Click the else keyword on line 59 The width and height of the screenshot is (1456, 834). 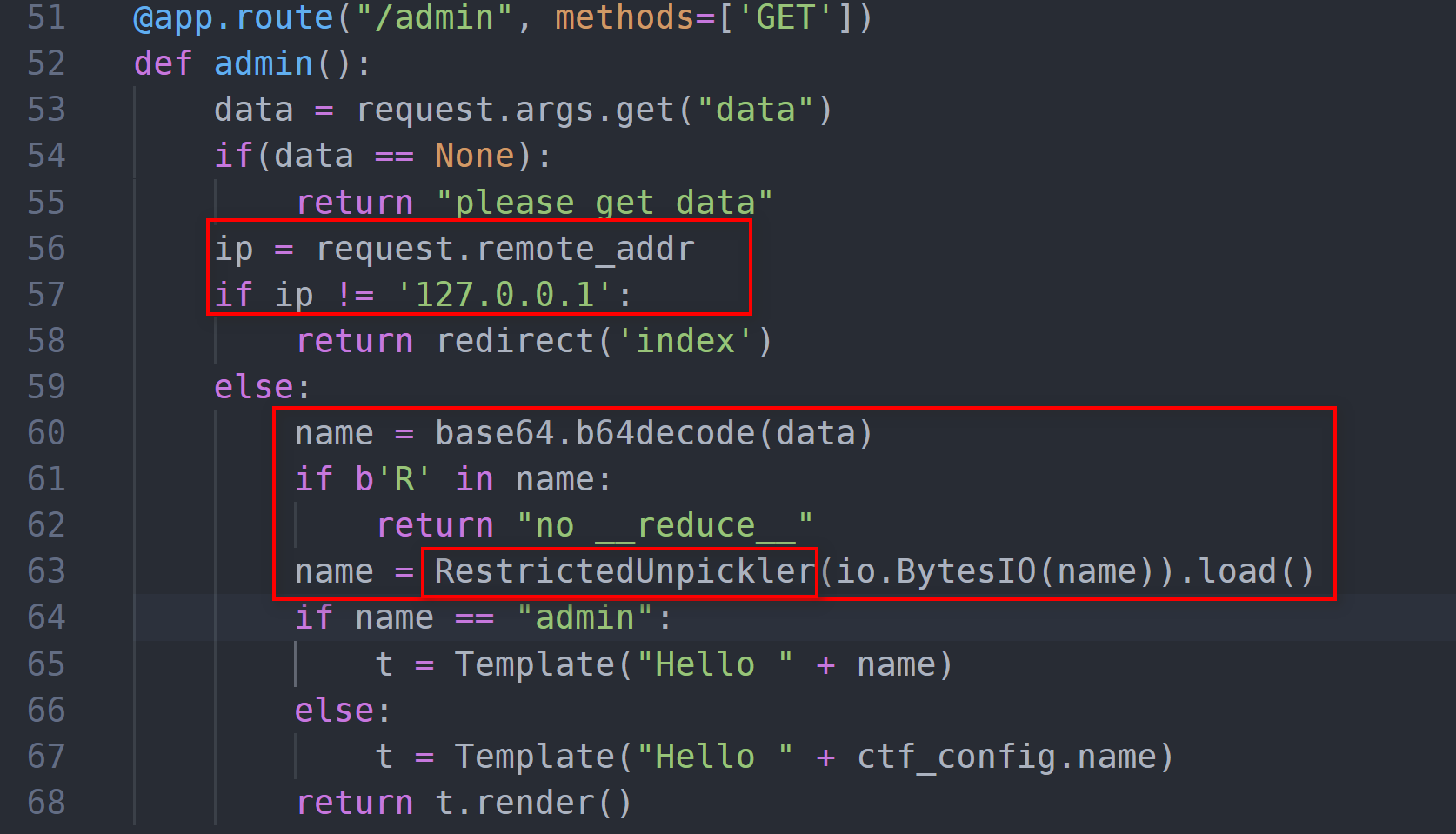253,387
